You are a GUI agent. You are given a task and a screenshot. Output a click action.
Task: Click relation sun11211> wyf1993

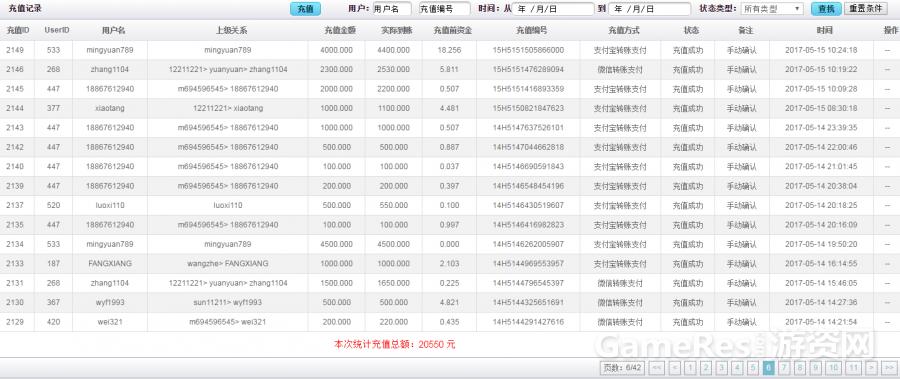(227, 302)
